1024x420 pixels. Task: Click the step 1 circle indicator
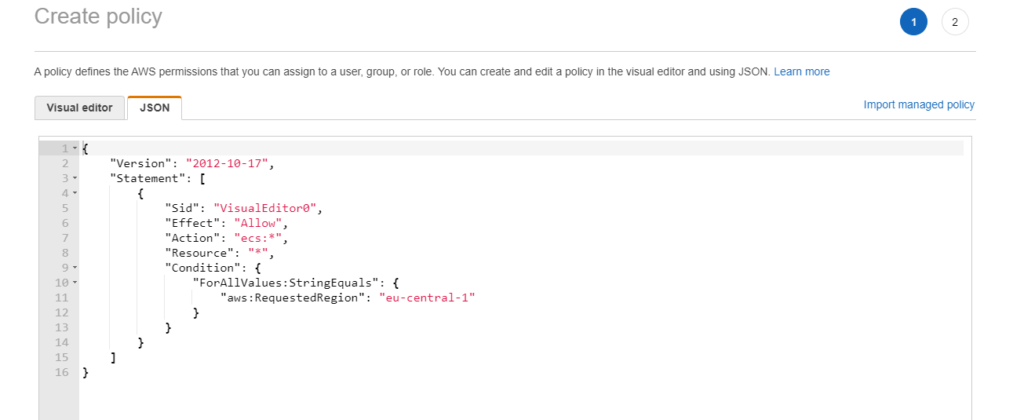[x=913, y=21]
